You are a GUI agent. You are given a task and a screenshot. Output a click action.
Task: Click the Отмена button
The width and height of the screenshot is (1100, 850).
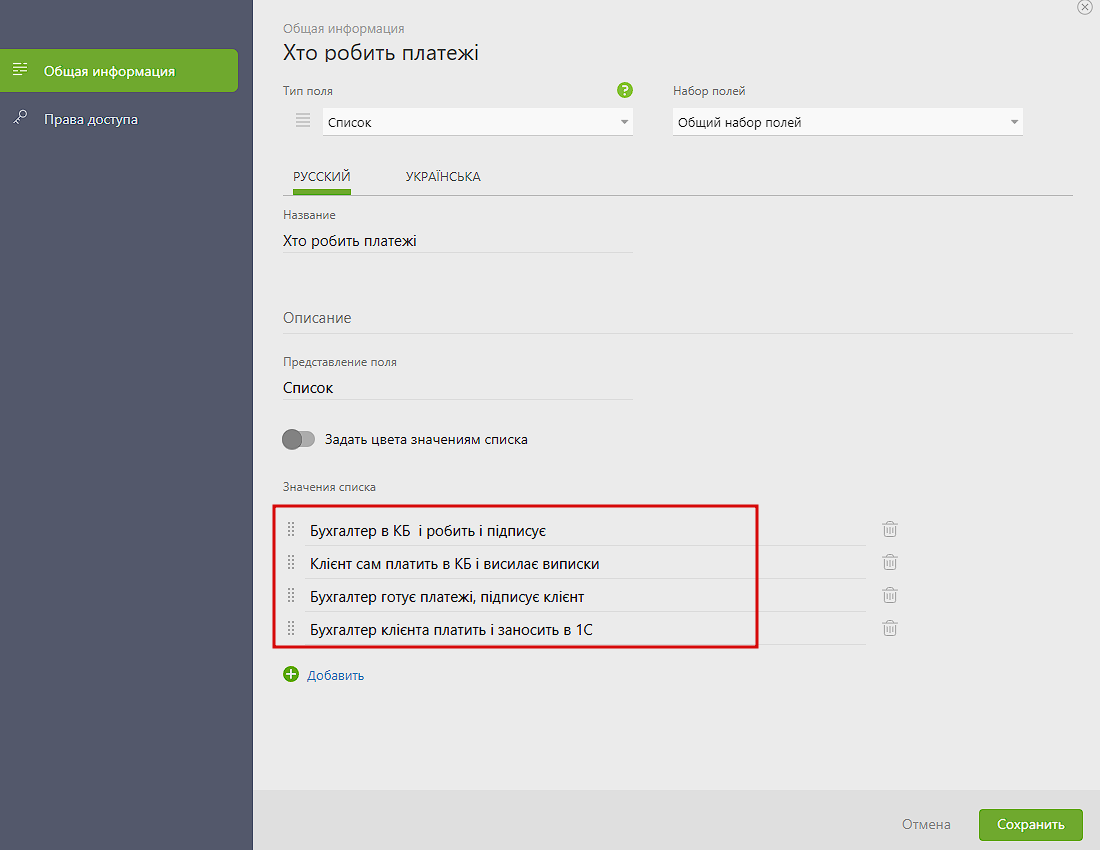pyautogui.click(x=926, y=825)
